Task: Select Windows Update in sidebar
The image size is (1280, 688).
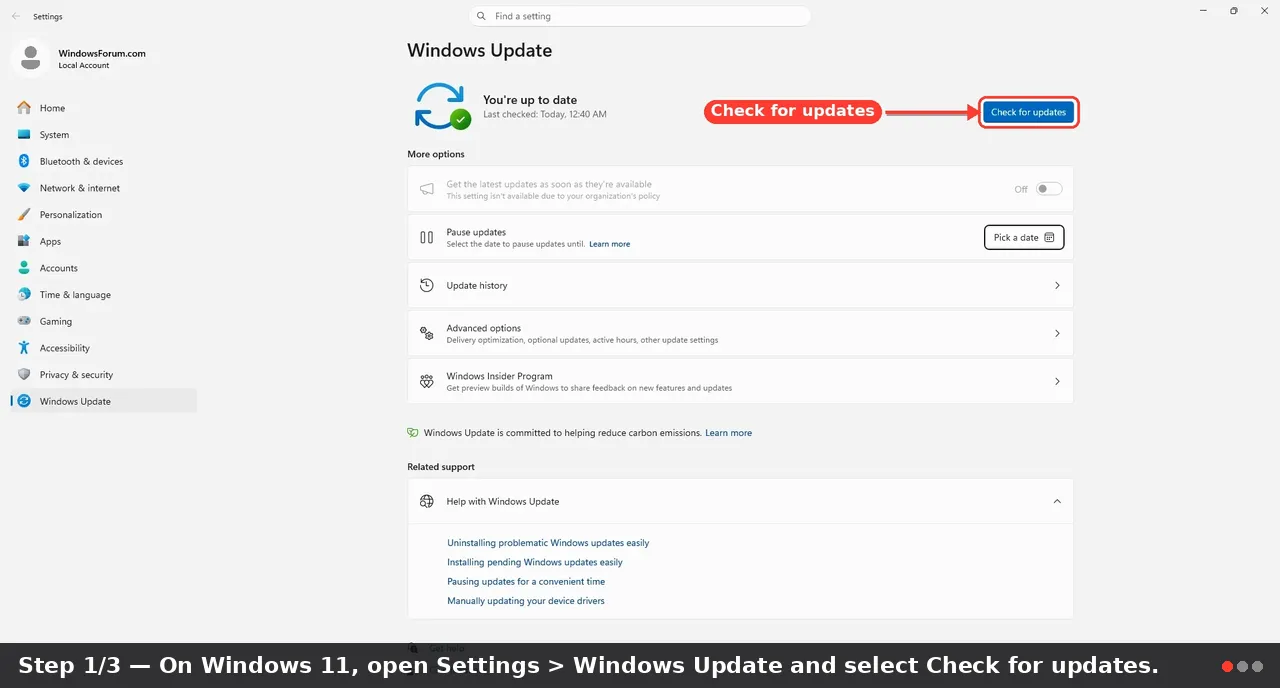Action: tap(103, 401)
